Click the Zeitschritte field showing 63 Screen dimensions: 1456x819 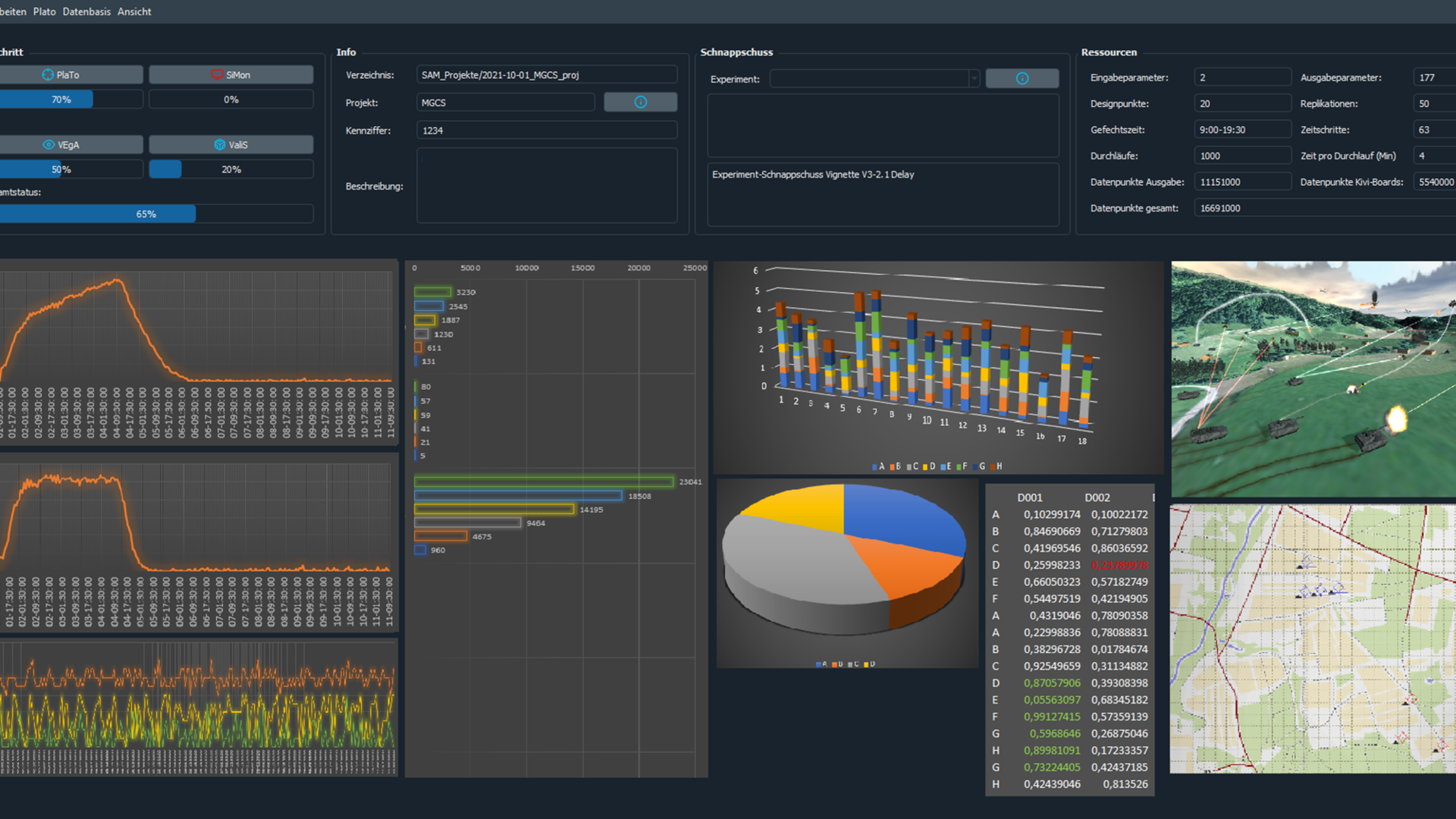(x=1435, y=130)
